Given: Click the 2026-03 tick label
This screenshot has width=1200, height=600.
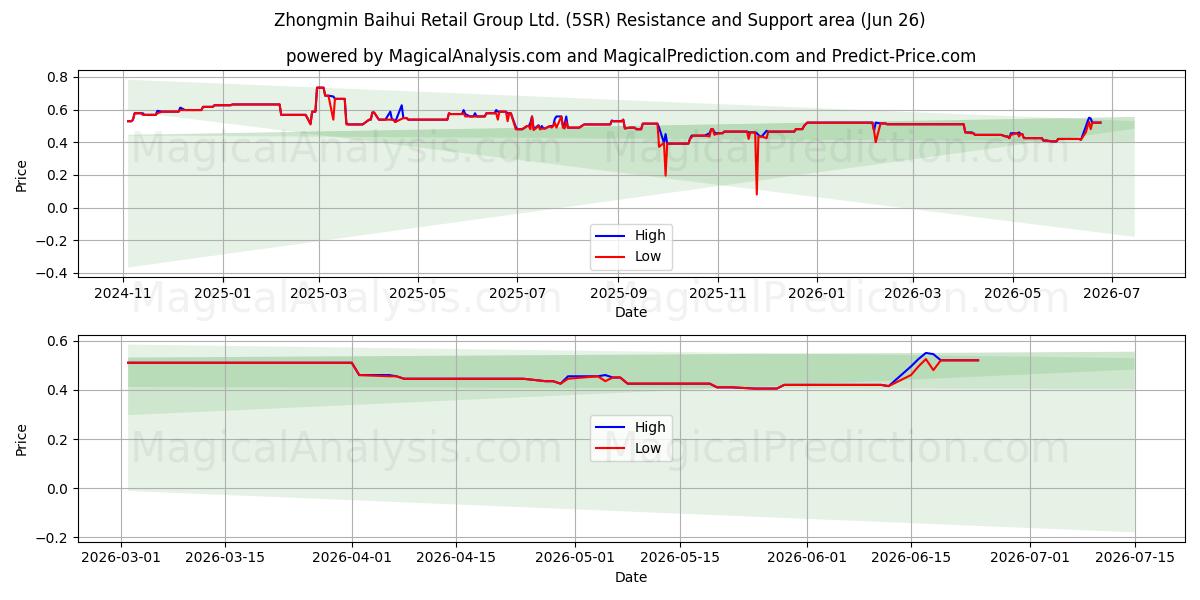Looking at the screenshot, I should point(913,293).
